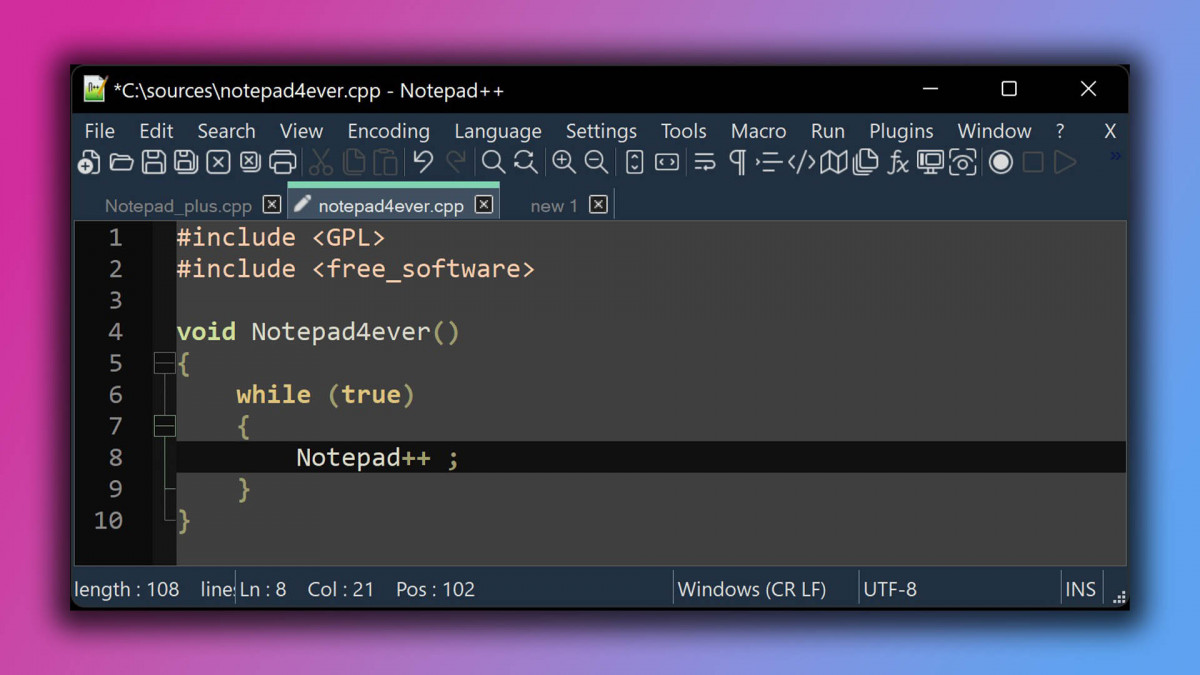Undo the last edit via toolbar
The width and height of the screenshot is (1200, 675).
tap(423, 163)
